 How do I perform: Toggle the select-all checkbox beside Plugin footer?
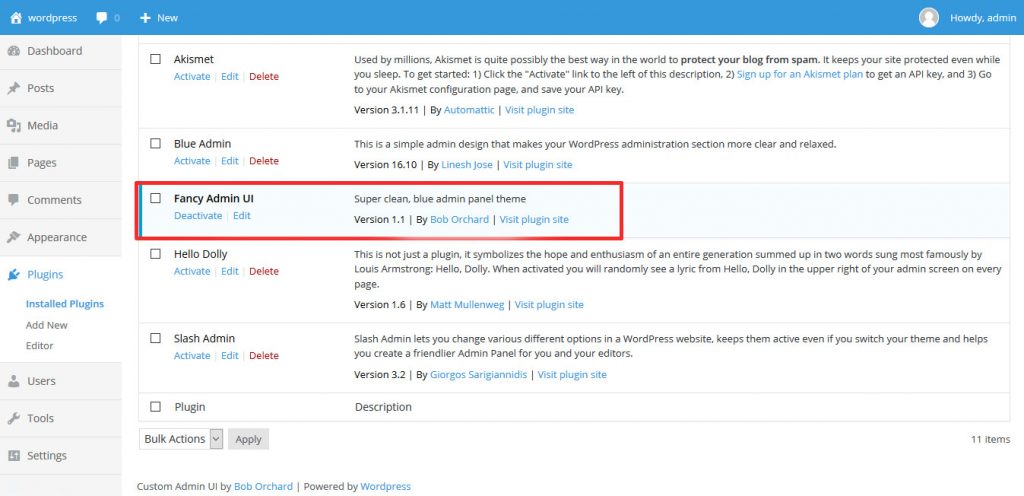pos(155,407)
